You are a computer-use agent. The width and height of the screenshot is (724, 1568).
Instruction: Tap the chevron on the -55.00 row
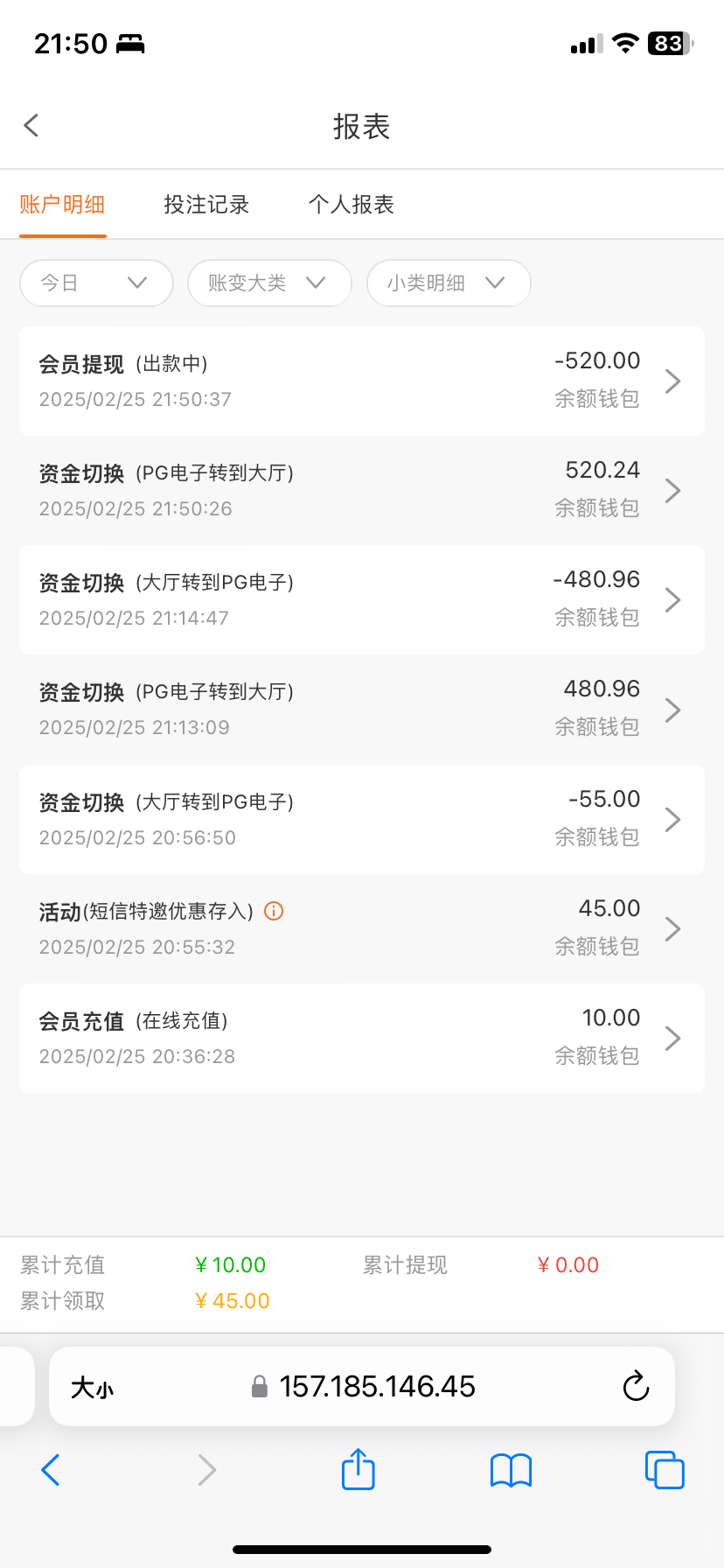(x=672, y=820)
